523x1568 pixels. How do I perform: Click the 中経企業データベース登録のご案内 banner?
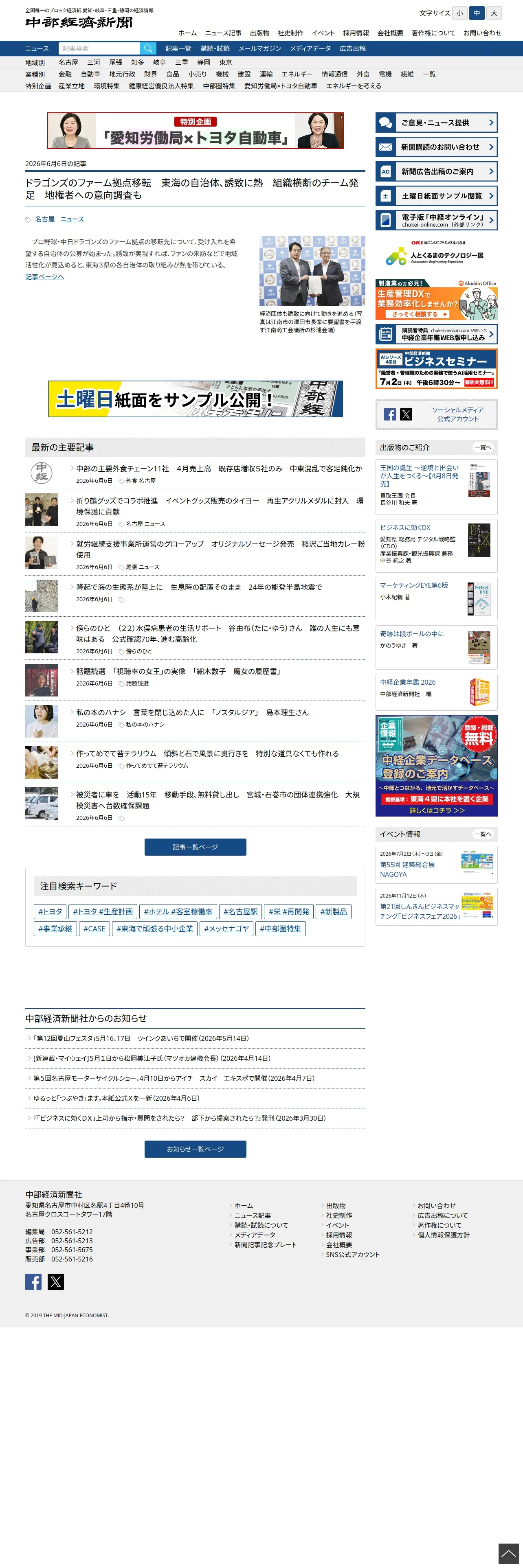pyautogui.click(x=437, y=766)
